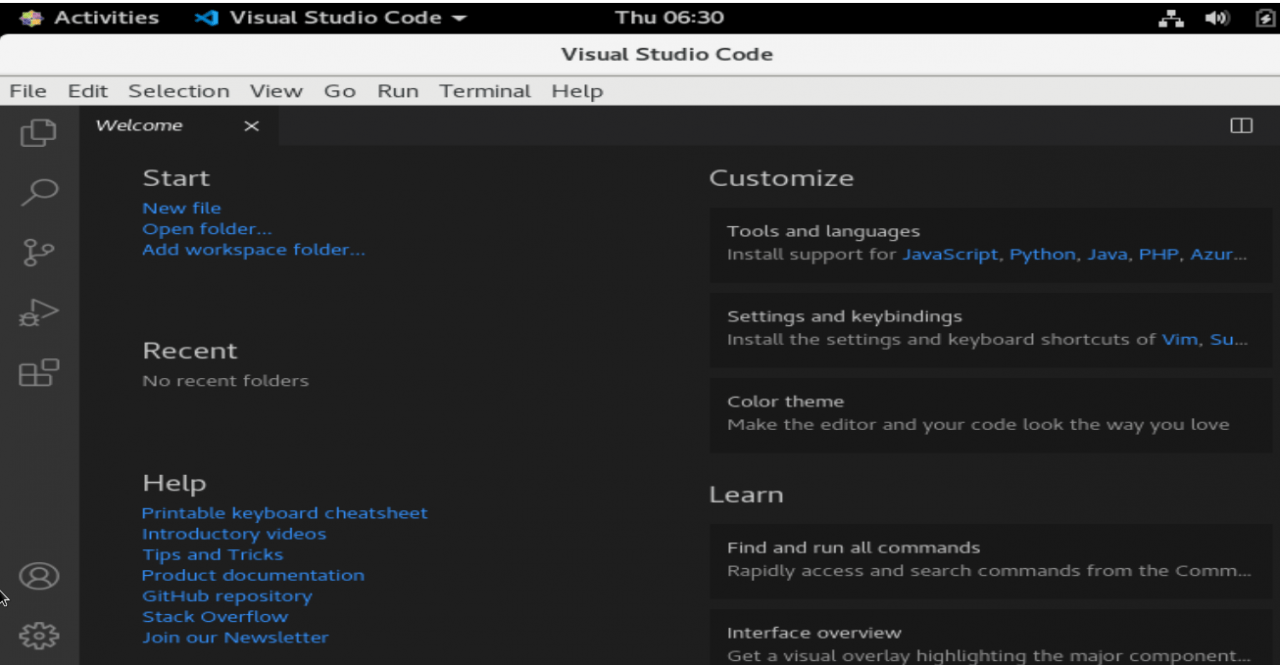The image size is (1280, 665).
Task: Install PHP support link
Action: pyautogui.click(x=1159, y=254)
